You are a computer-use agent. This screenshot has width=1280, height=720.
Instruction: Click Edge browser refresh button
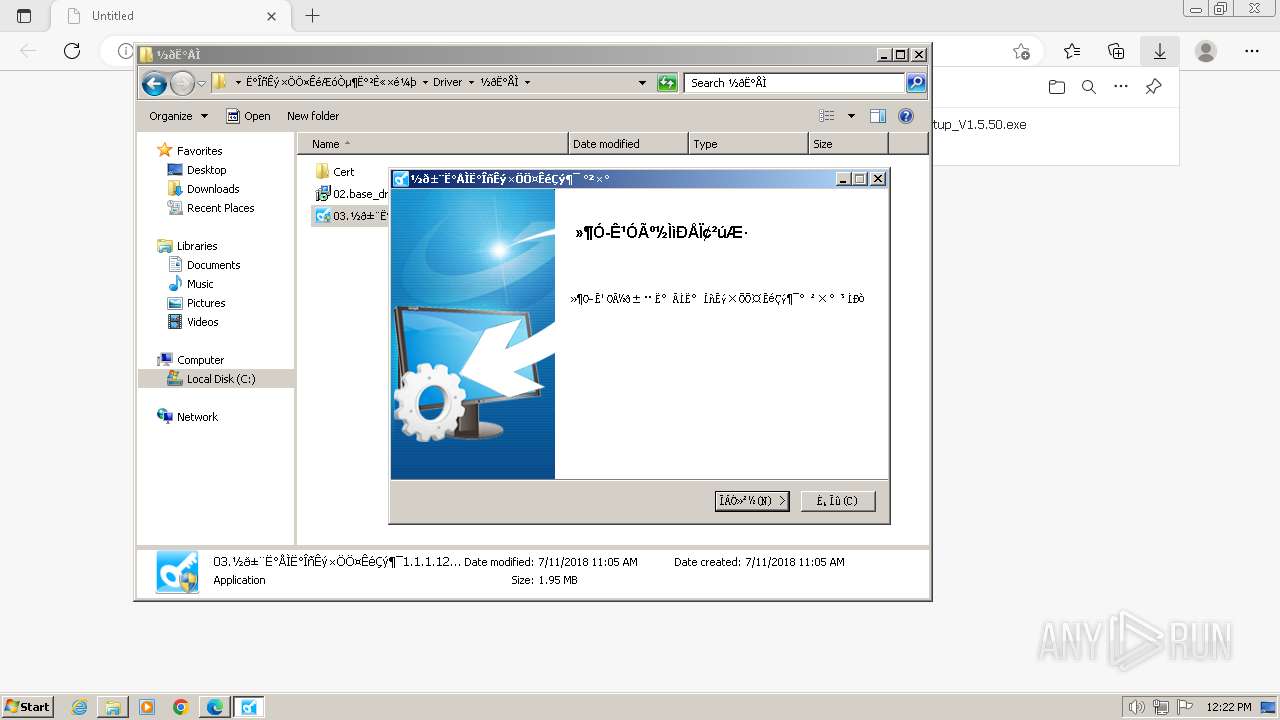tap(72, 51)
